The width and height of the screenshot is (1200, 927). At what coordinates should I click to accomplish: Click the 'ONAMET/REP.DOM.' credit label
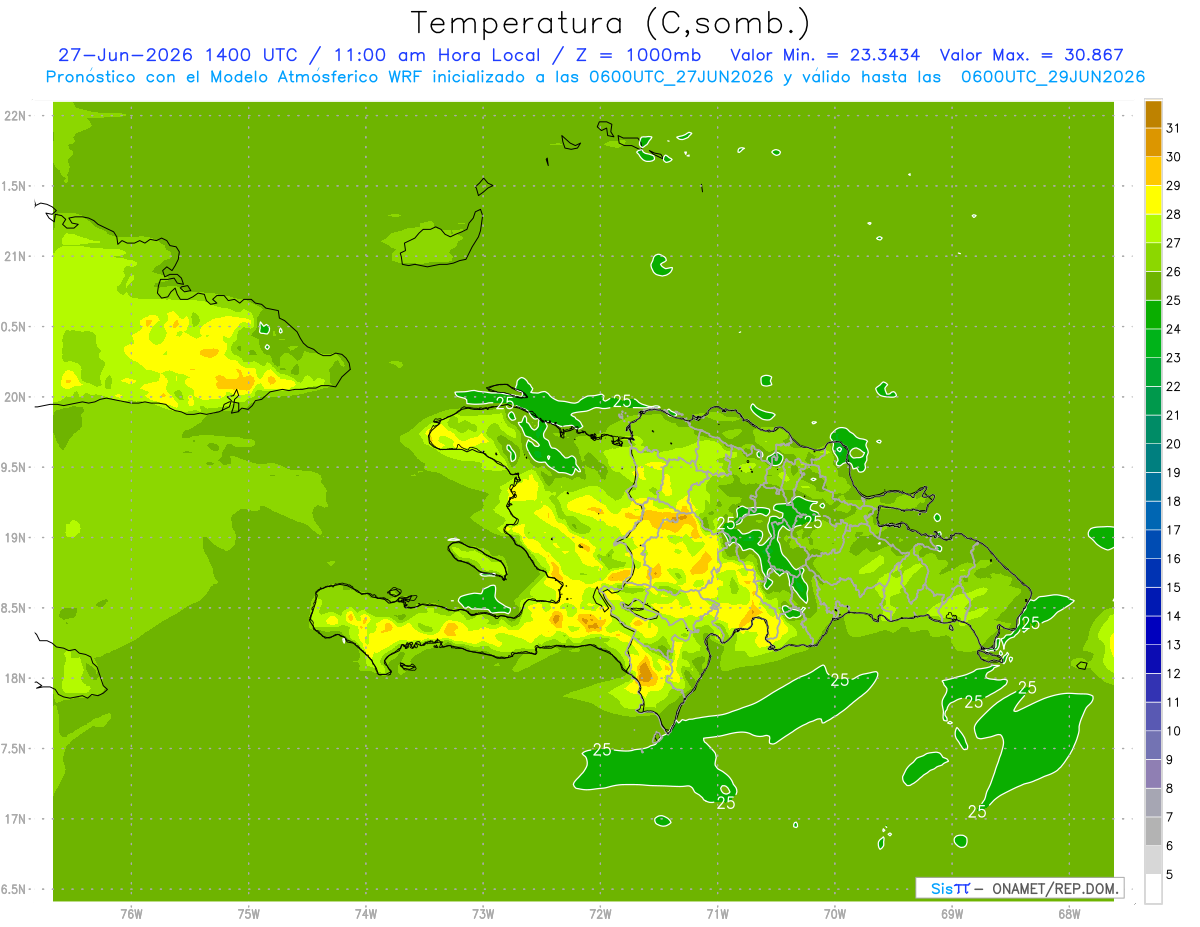1054,888
